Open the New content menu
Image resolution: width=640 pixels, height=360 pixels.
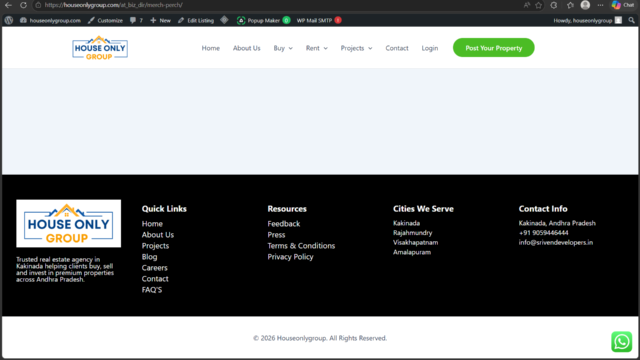[160, 20]
